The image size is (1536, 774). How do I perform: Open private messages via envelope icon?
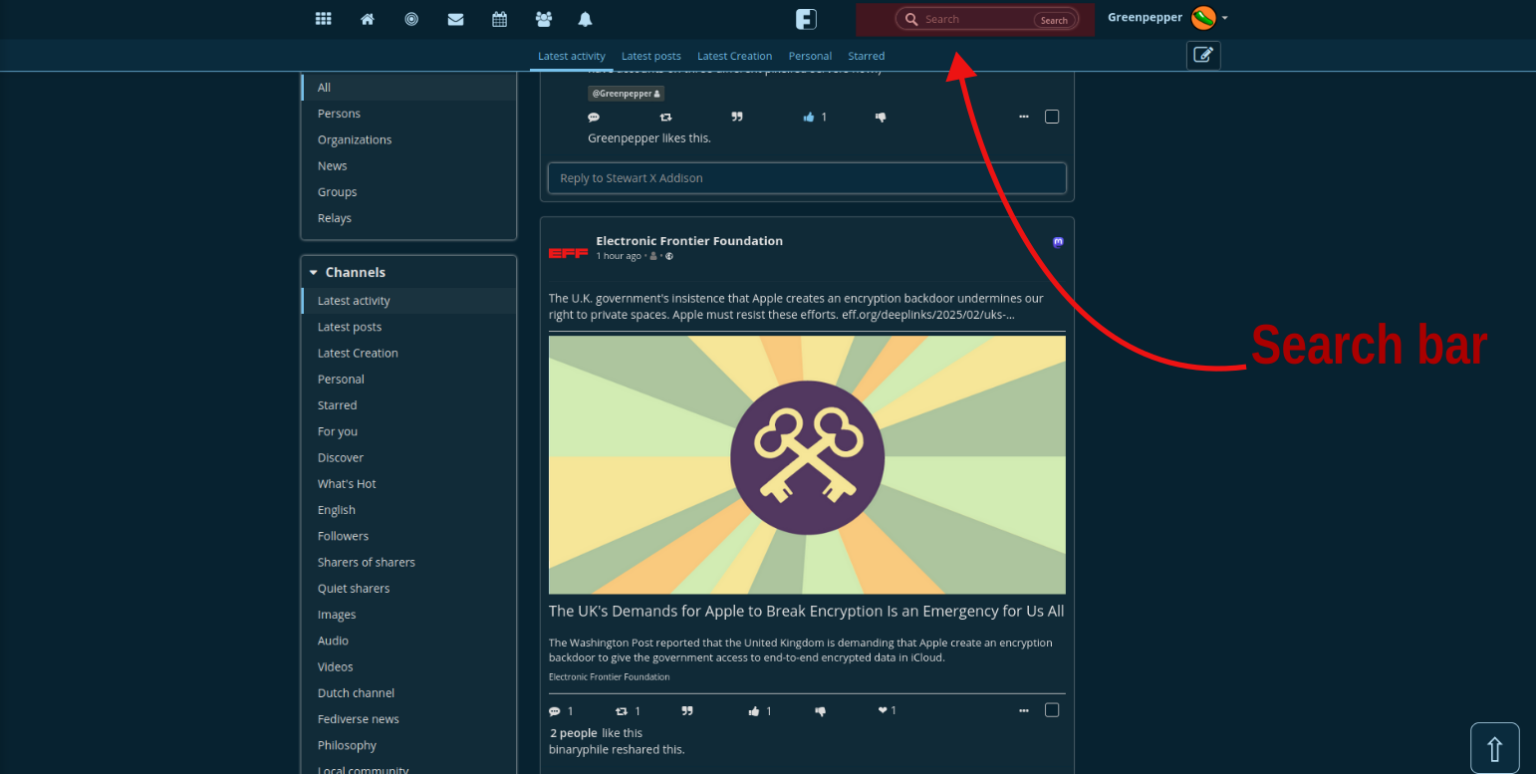point(455,19)
